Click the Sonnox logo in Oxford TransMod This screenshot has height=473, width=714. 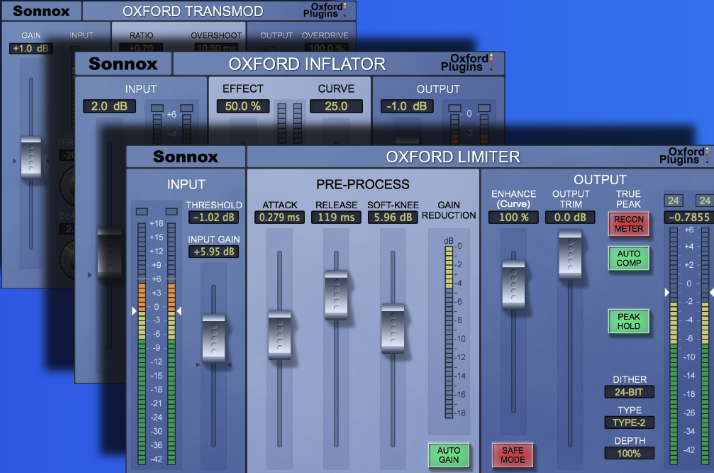(x=41, y=11)
